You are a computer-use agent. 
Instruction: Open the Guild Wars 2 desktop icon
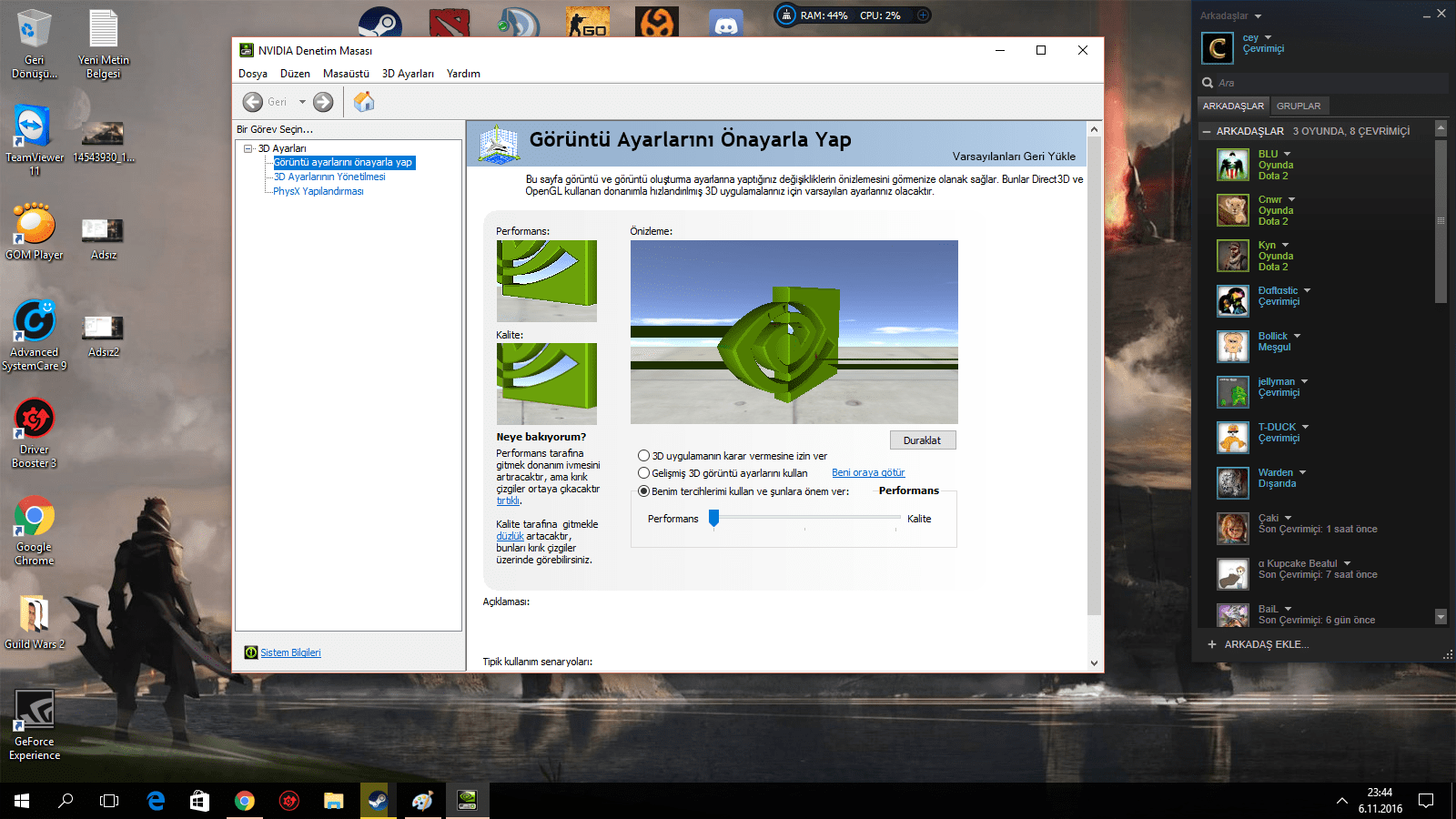tap(35, 622)
